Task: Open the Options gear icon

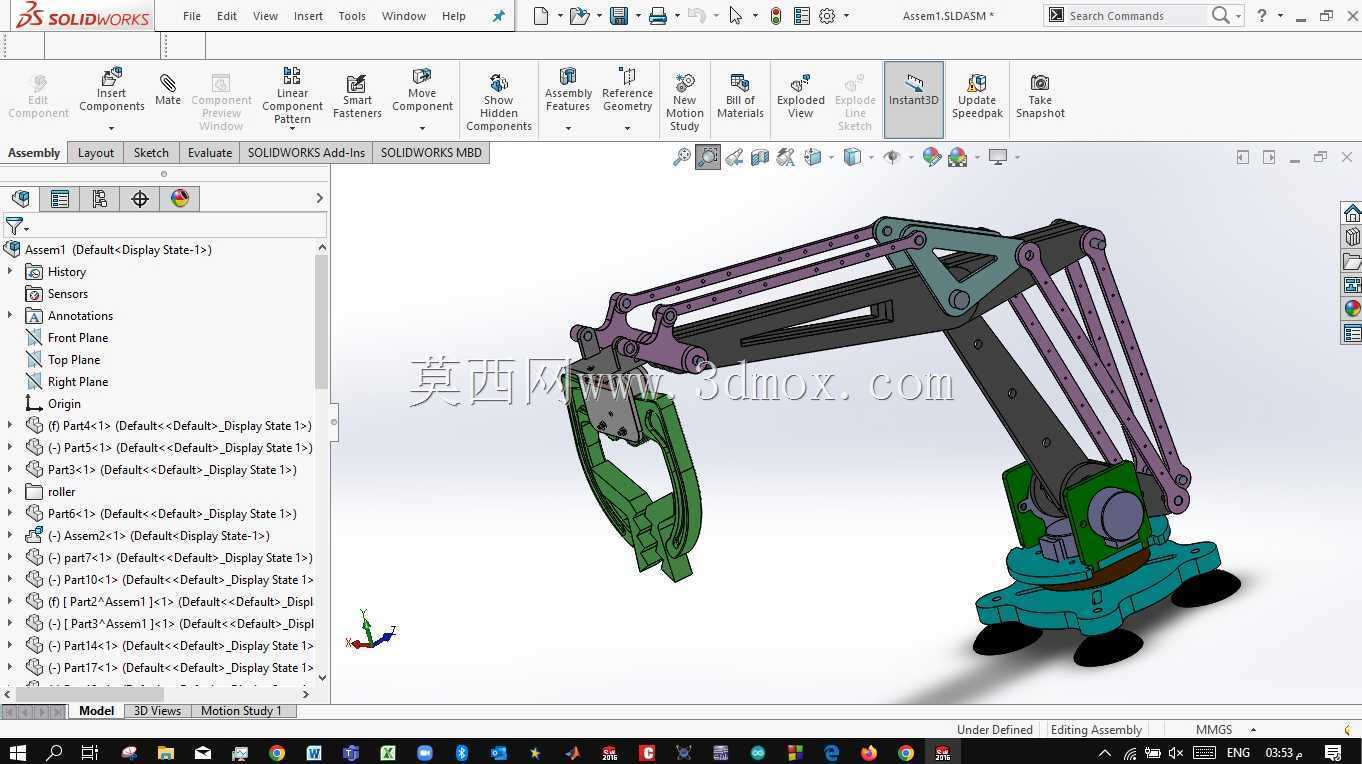Action: coord(827,16)
